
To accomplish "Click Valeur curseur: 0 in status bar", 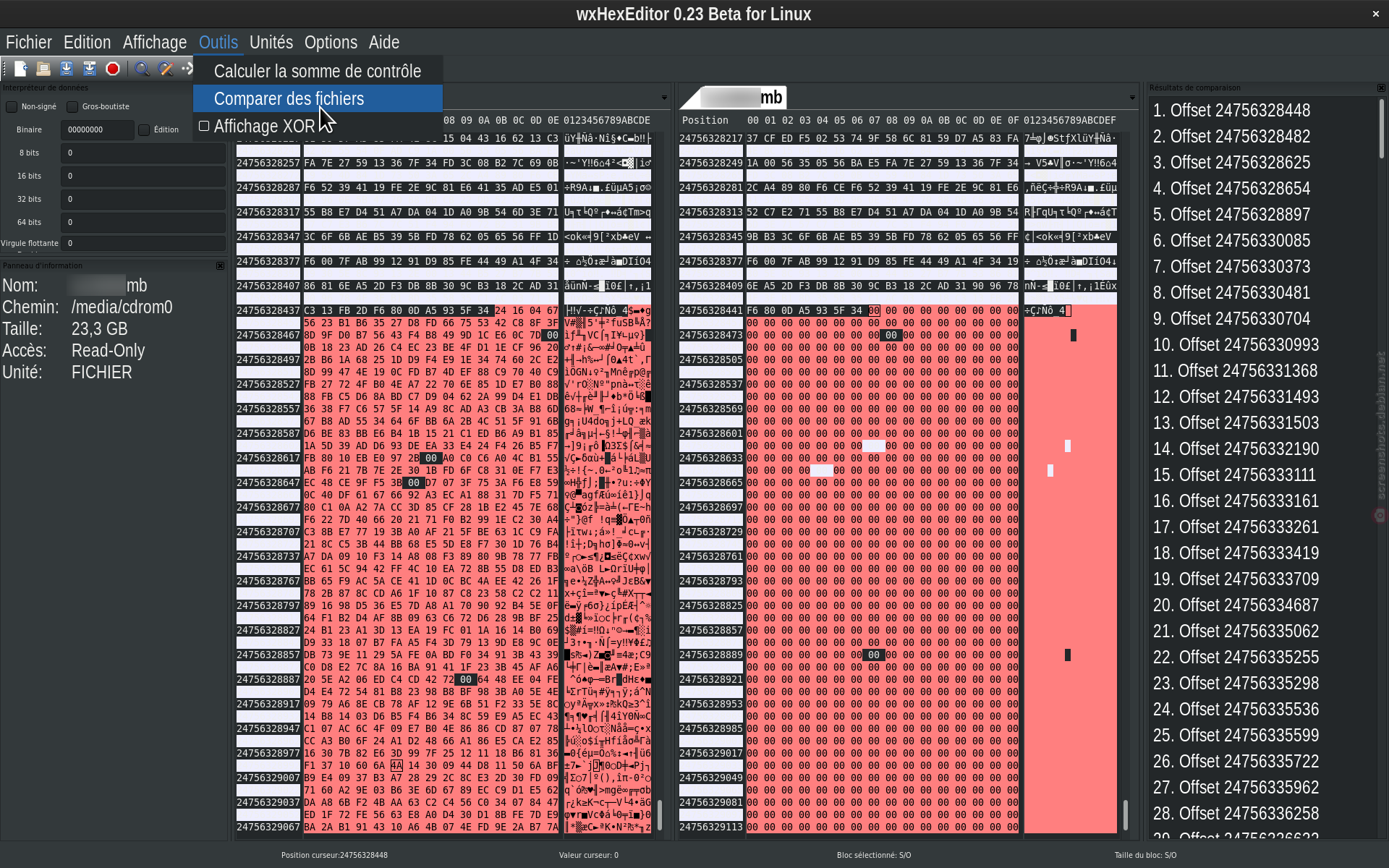I will (588, 855).
